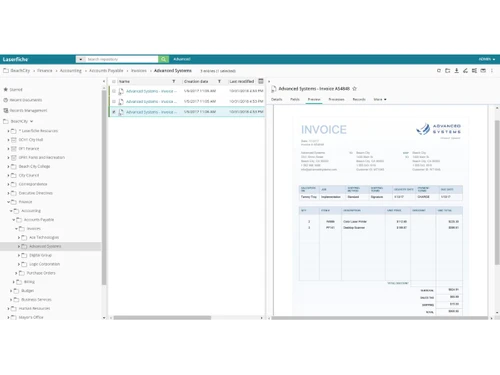This screenshot has width=500, height=375.
Task: Click document icon in preview title
Action: (x=274, y=89)
